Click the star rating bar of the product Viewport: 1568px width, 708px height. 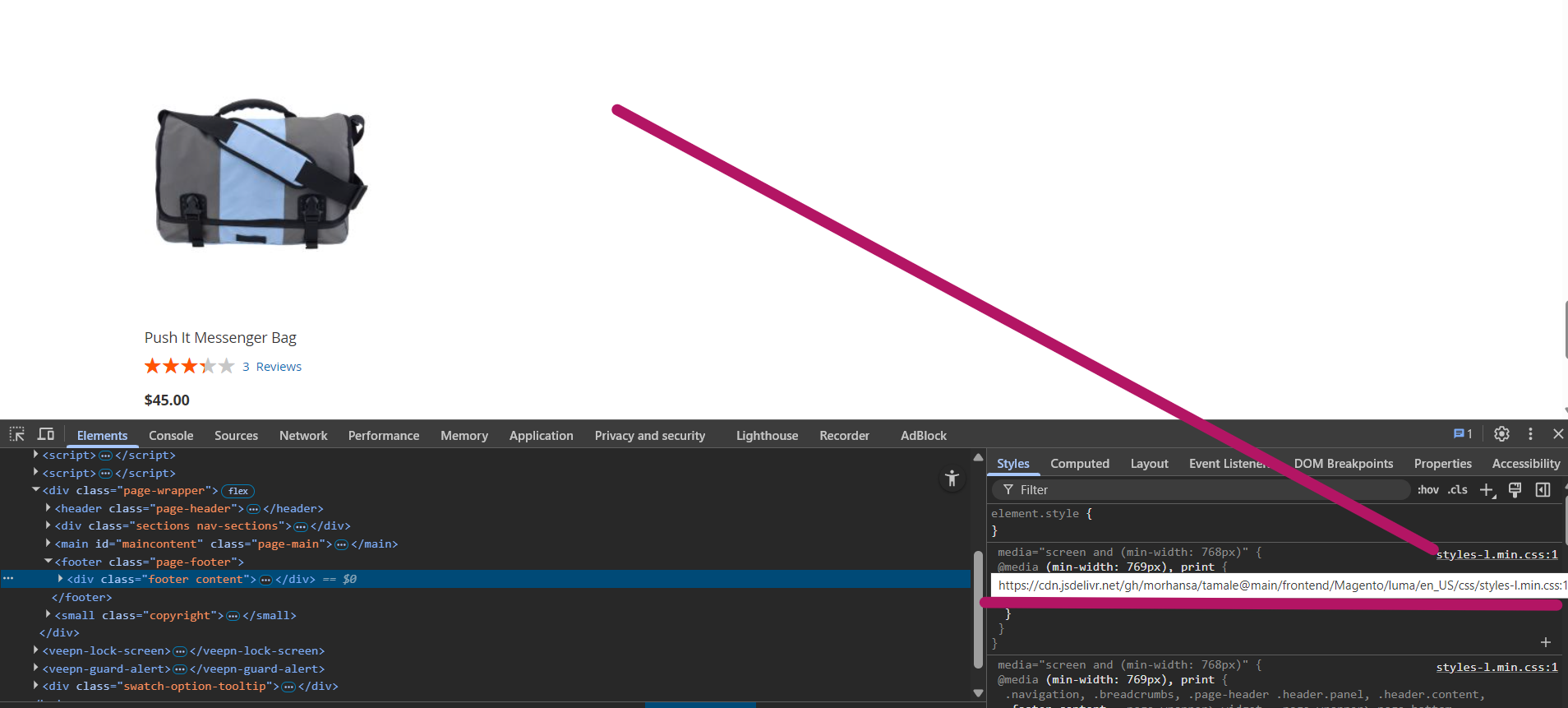(x=189, y=366)
